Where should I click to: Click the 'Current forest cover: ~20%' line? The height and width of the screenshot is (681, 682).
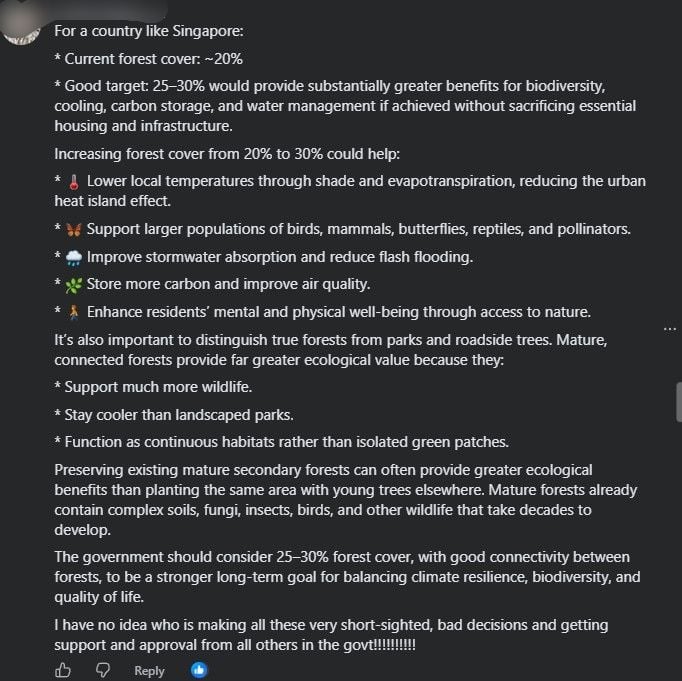(149, 59)
